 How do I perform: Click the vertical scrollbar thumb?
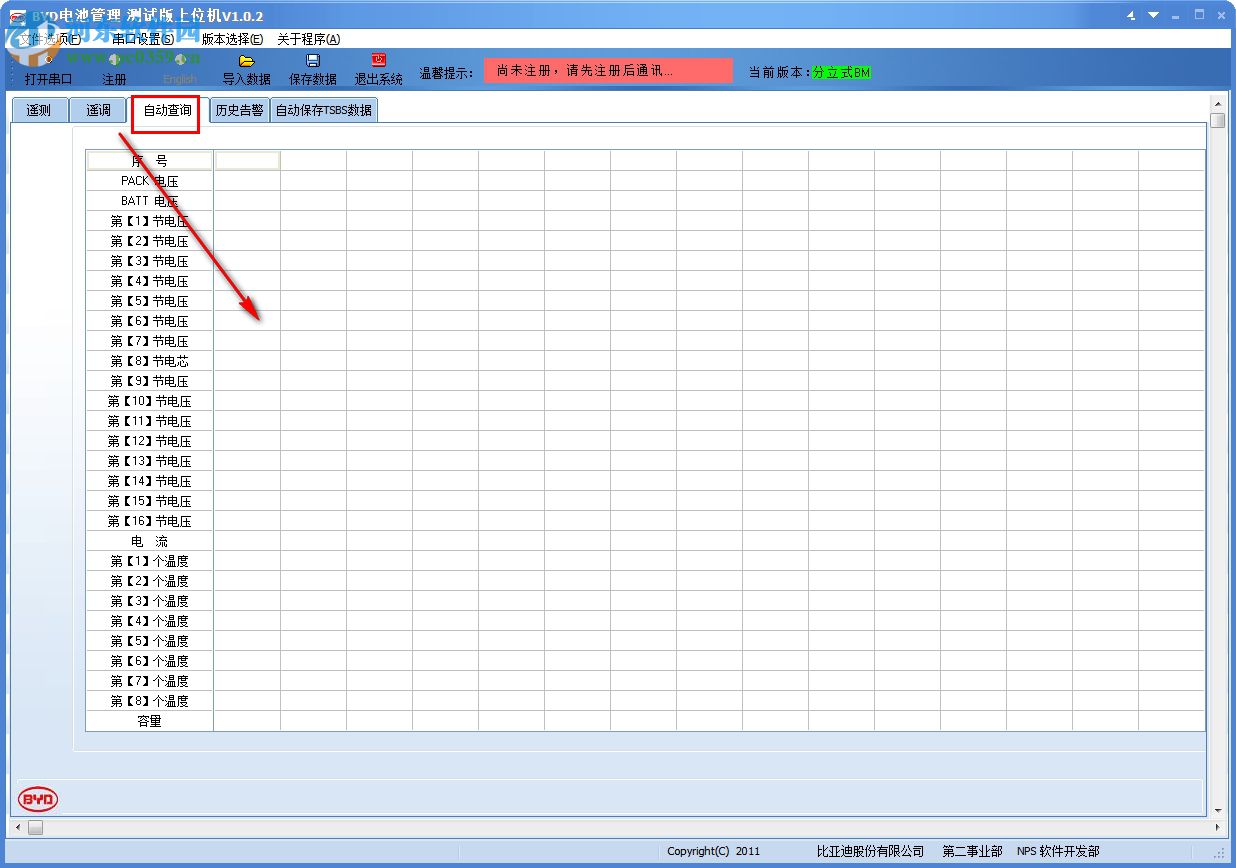1218,120
